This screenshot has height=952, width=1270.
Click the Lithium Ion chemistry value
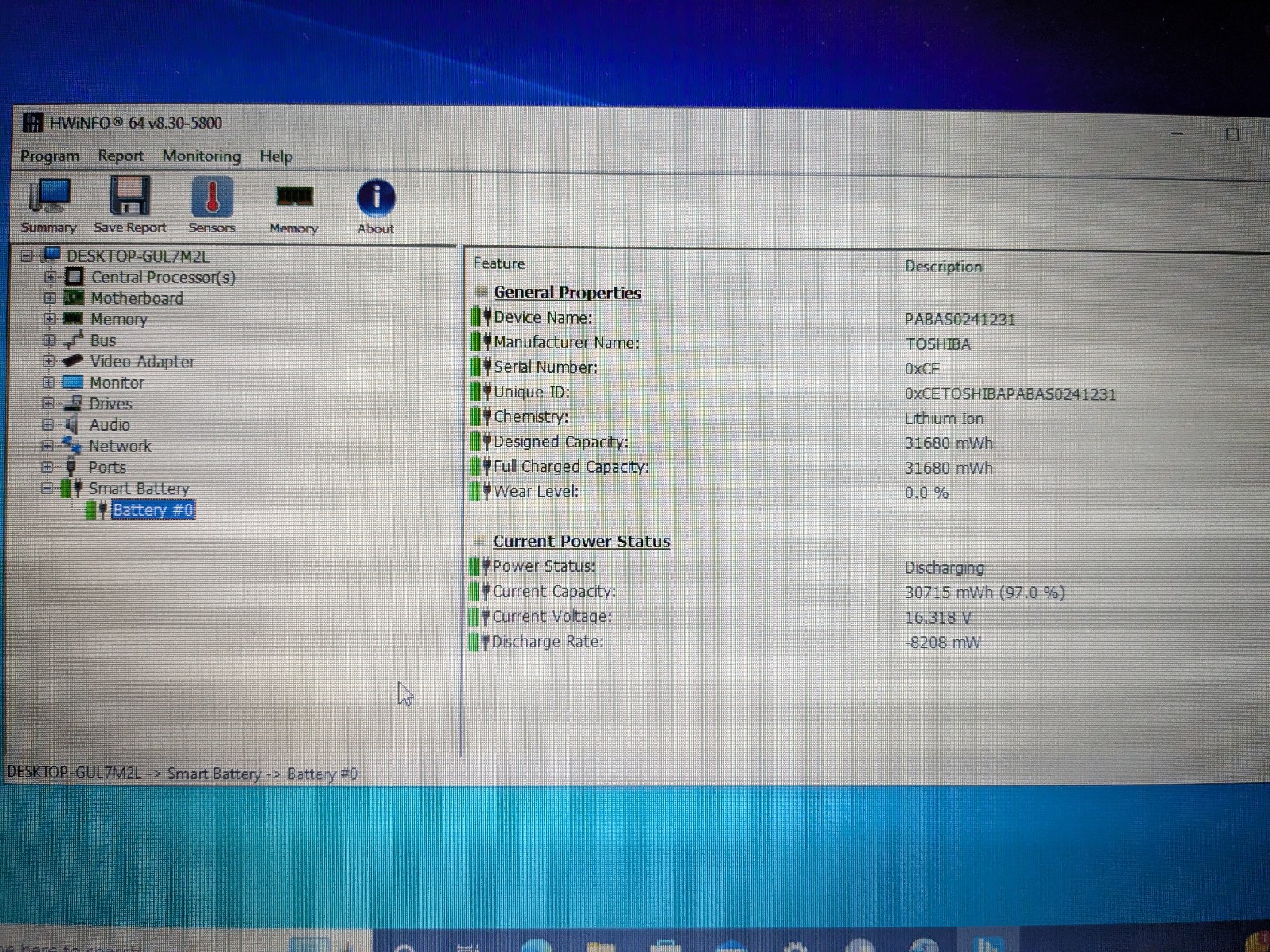[944, 418]
